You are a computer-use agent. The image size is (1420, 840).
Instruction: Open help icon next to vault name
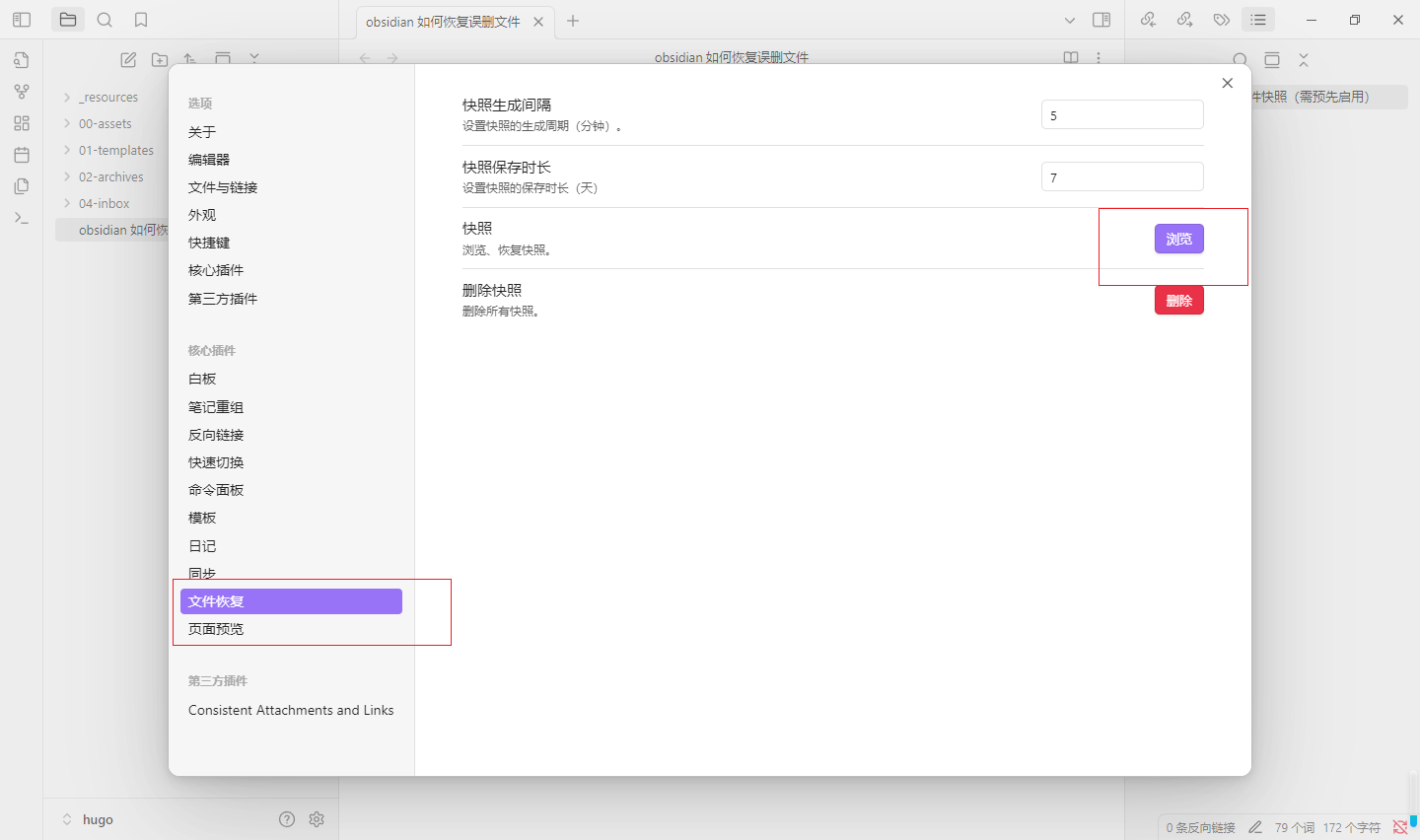point(287,819)
